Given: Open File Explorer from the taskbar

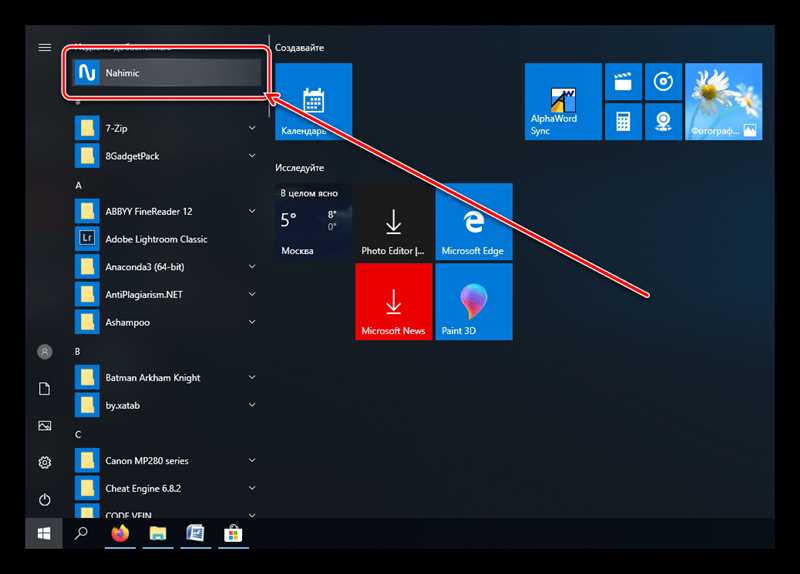Looking at the screenshot, I should [158, 534].
